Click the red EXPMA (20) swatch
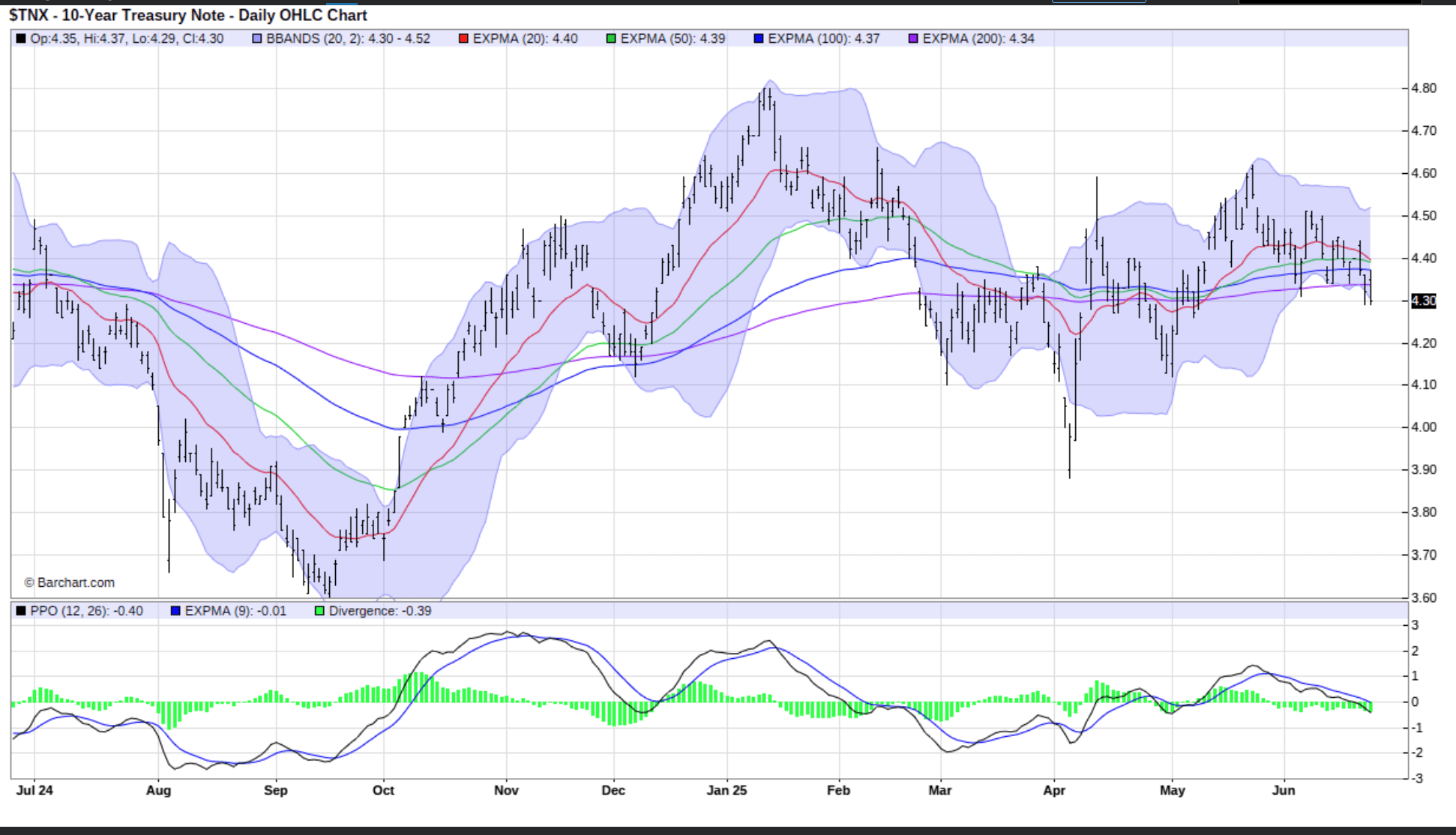The width and height of the screenshot is (1456, 835). tap(463, 38)
